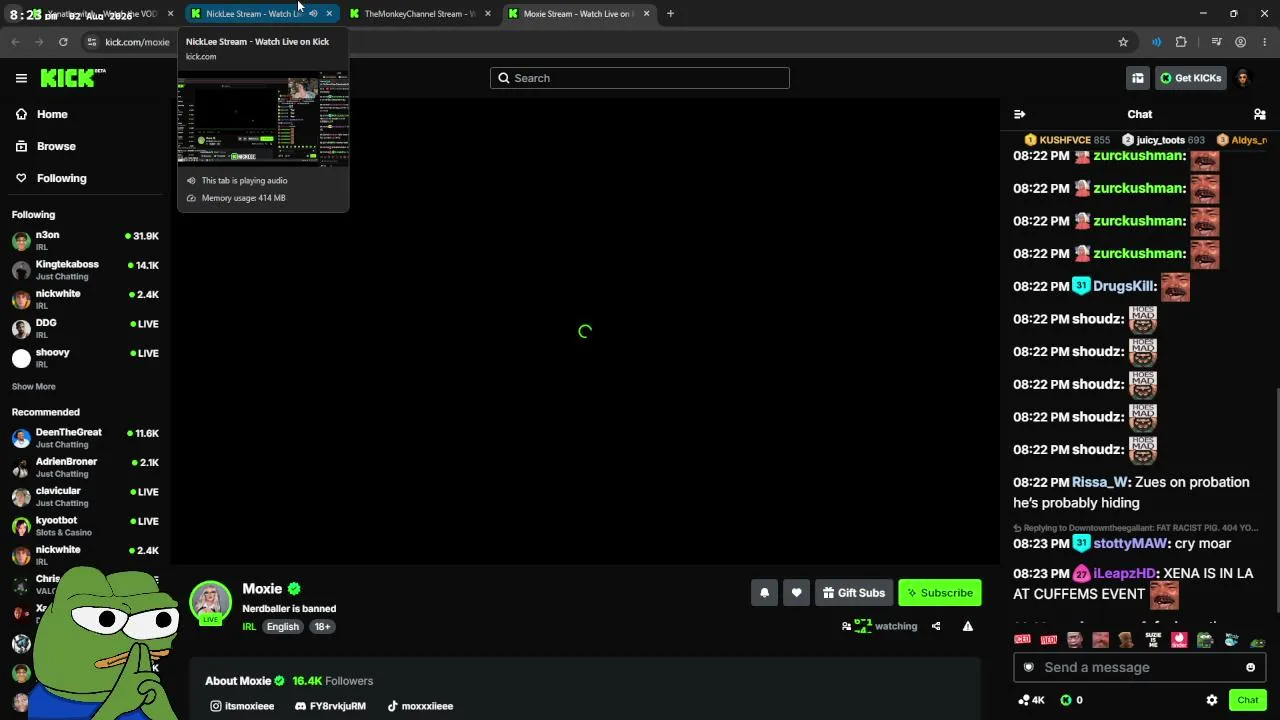This screenshot has width=1280, height=720.
Task: Report the stream with warning triangle icon
Action: 967,626
